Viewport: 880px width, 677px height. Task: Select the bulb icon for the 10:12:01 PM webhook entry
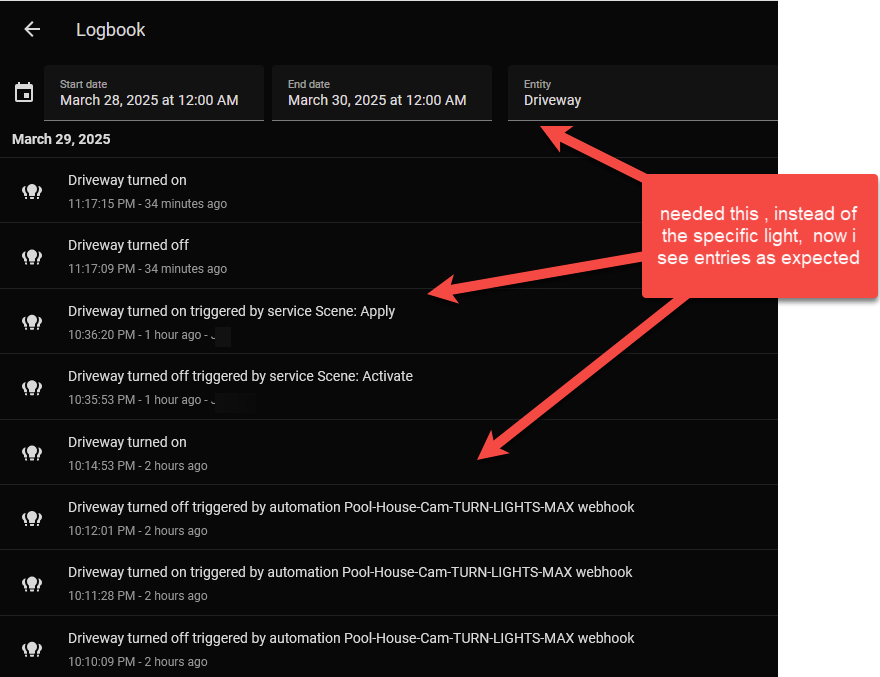[31, 517]
